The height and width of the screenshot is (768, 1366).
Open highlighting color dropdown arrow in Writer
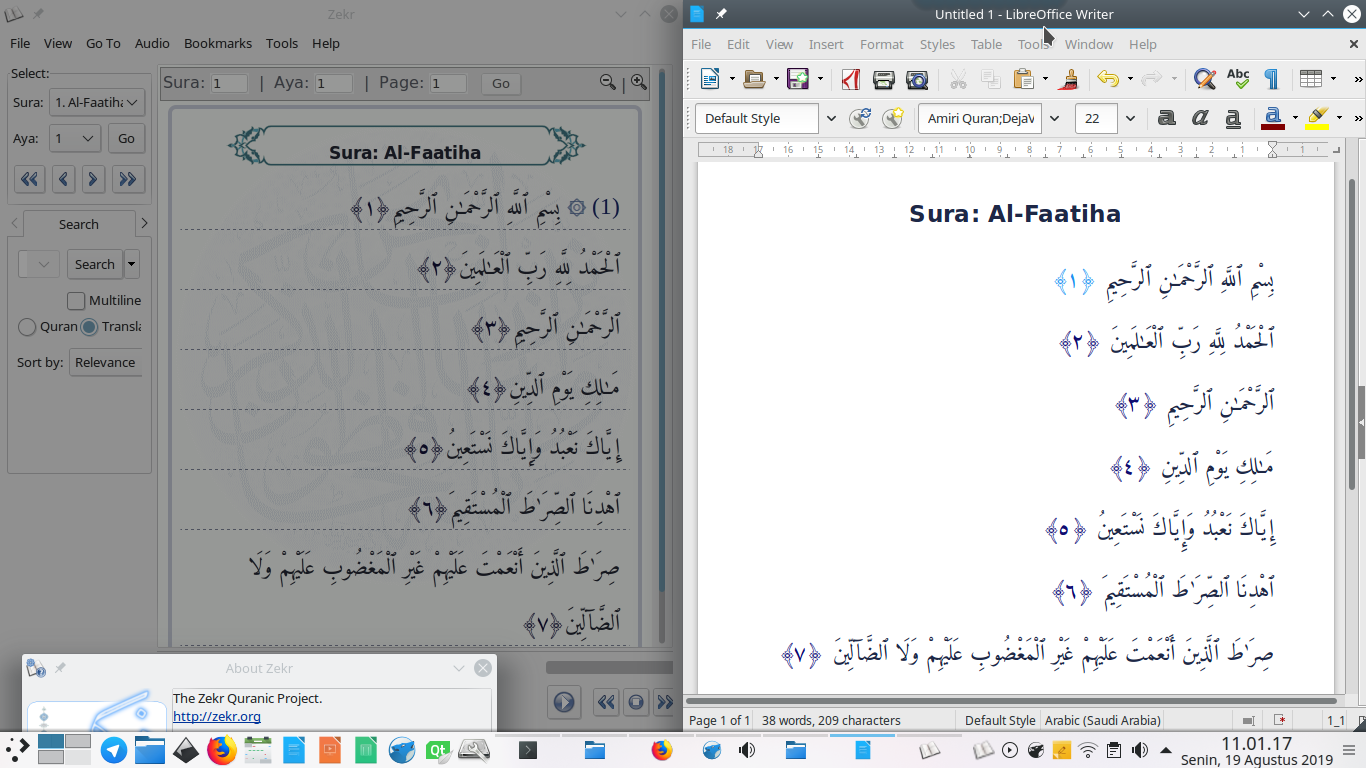[x=1339, y=118]
